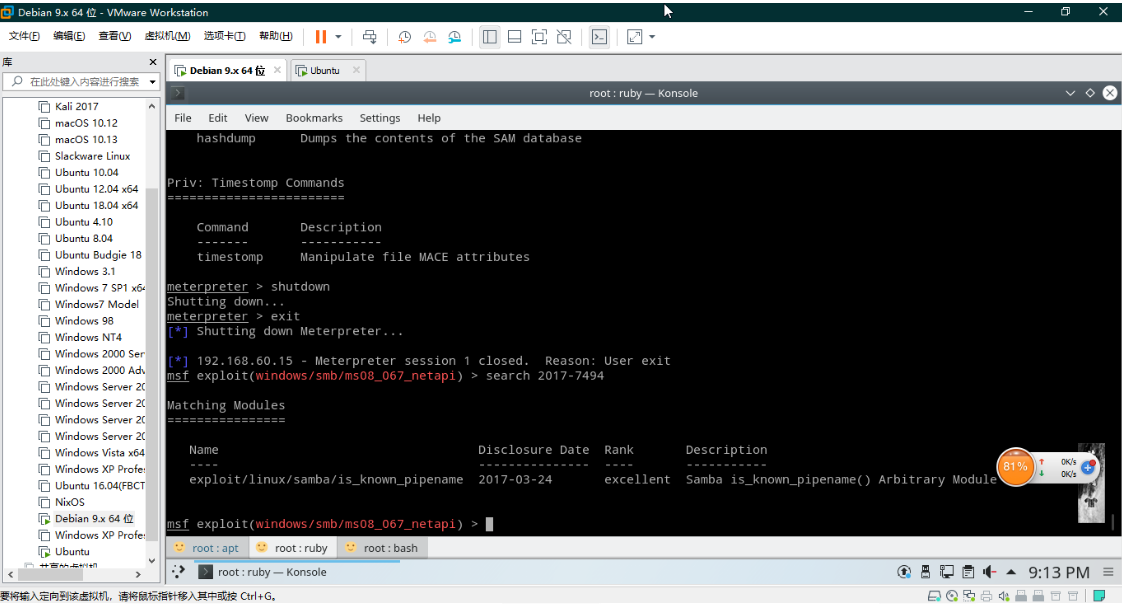Image resolution: width=1122 pixels, height=604 pixels.
Task: Enter full screen mode from VMware toolbar
Action: (540, 36)
